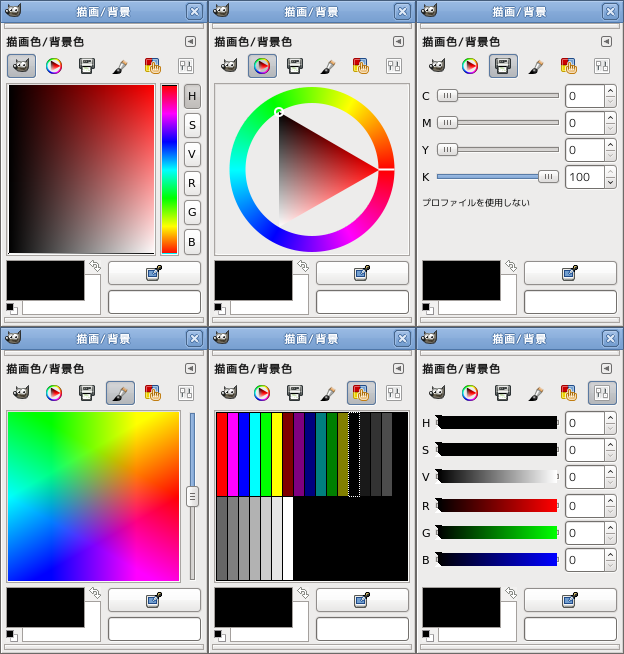This screenshot has height=654, width=624.
Task: Increase the R red value in the scales window
Action: pyautogui.click(x=610, y=501)
